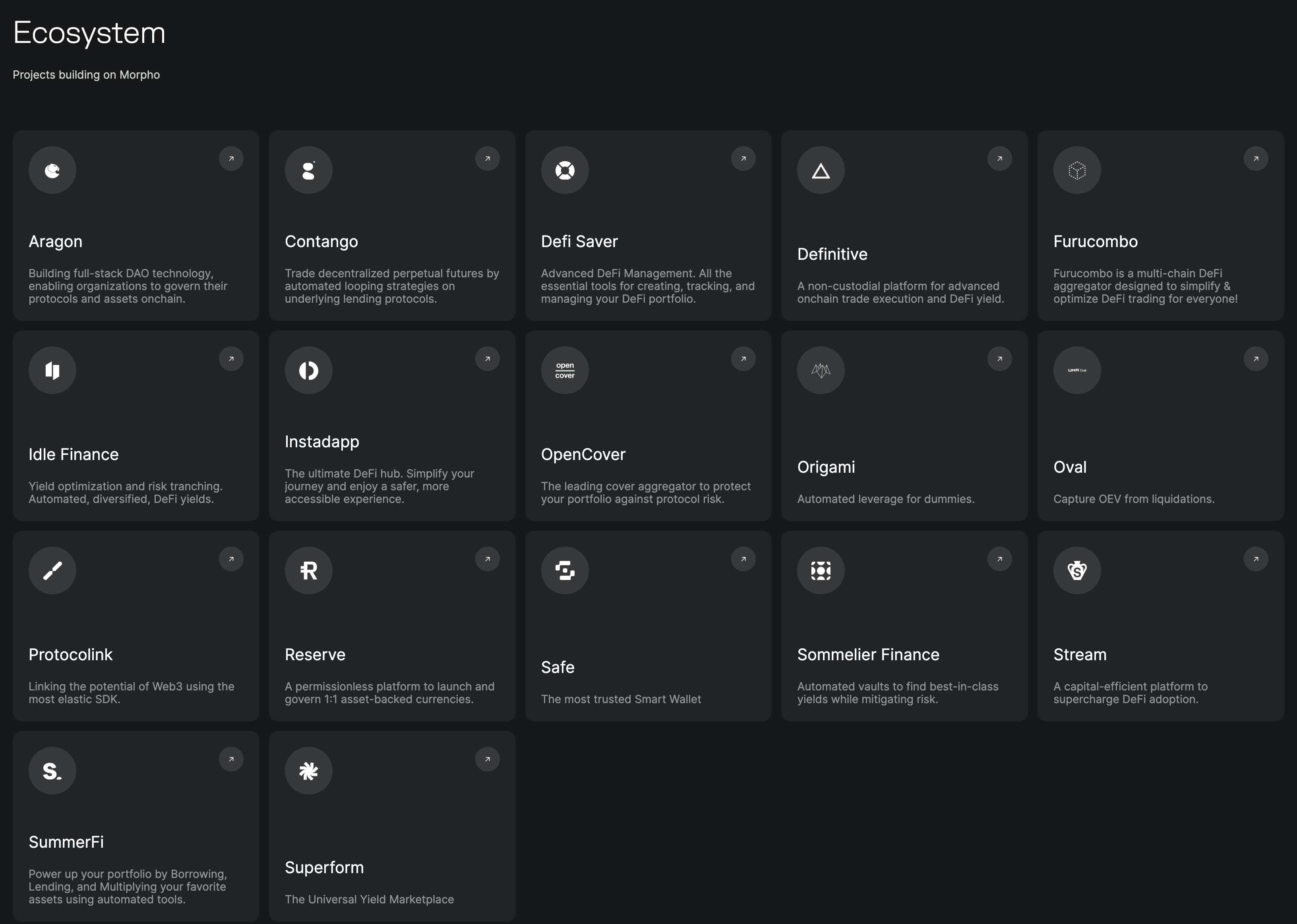Click the Superform asterisk logo

pyautogui.click(x=308, y=771)
